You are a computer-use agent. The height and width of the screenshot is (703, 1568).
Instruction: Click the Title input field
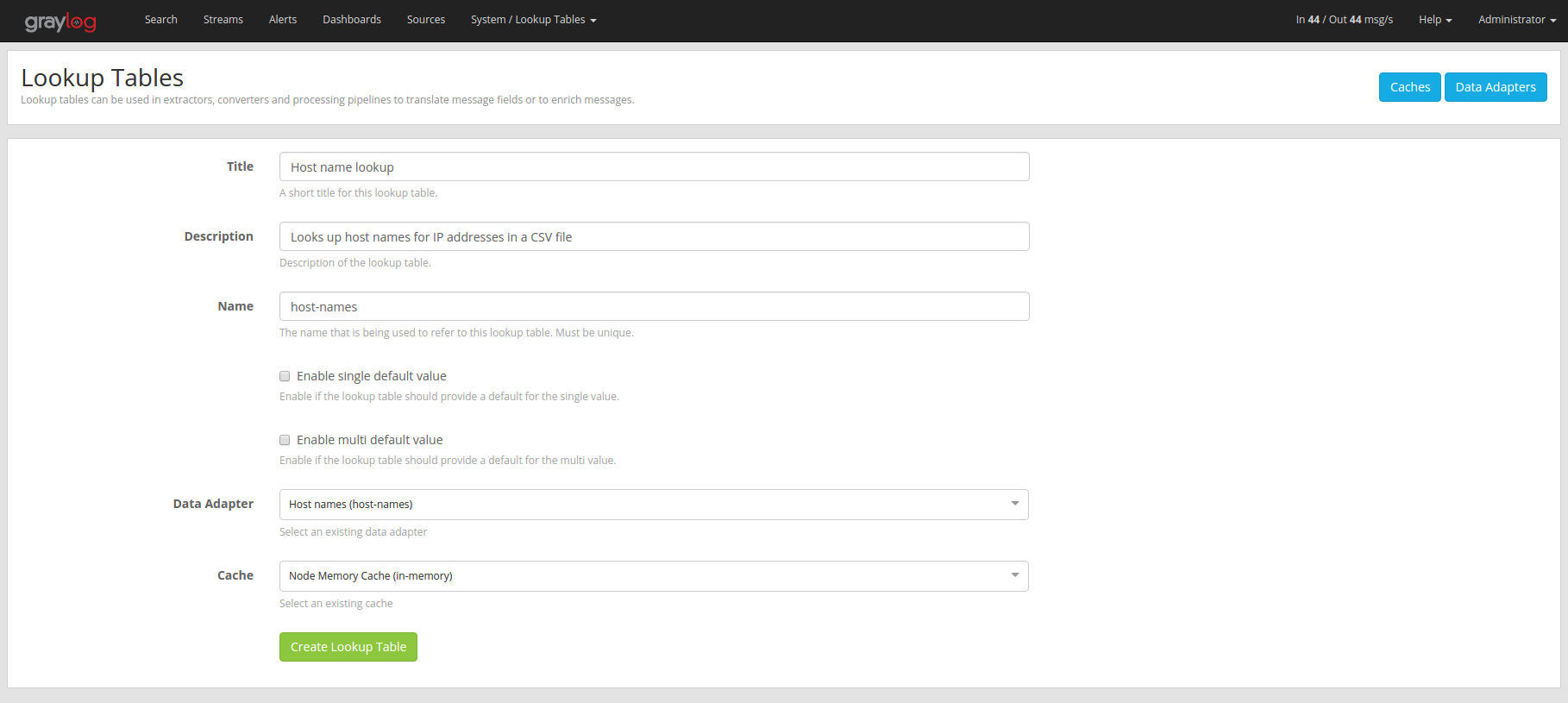point(654,167)
